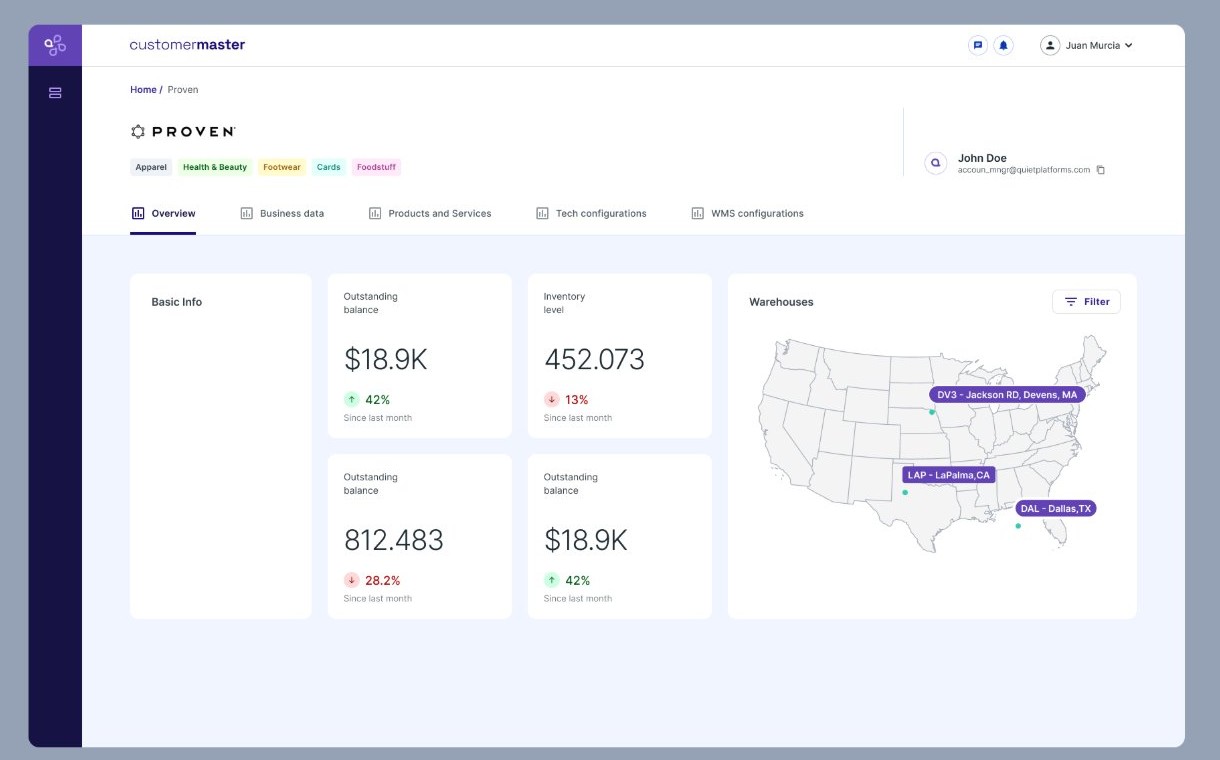Click the John Doe name
Image resolution: width=1220 pixels, height=760 pixels.
point(982,158)
